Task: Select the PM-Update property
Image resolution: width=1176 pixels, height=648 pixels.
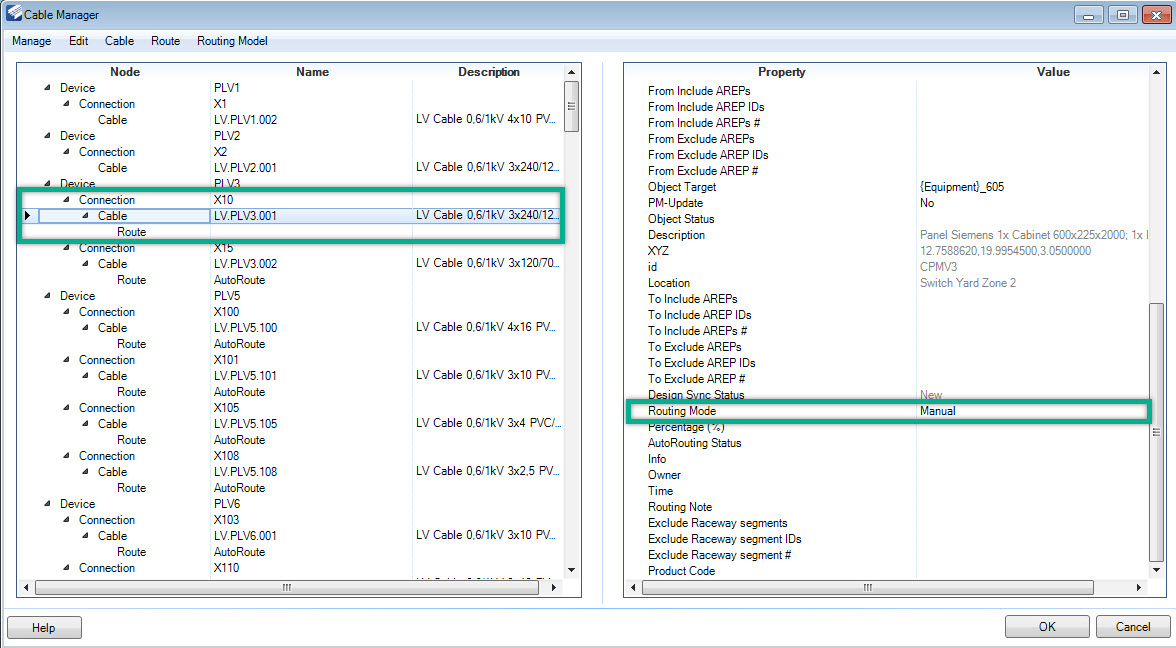Action: click(x=675, y=203)
